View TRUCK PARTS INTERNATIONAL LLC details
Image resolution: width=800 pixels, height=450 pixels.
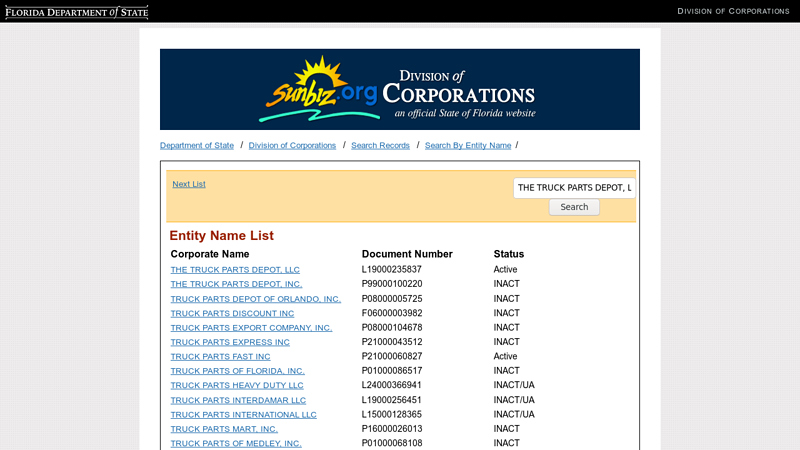243,414
